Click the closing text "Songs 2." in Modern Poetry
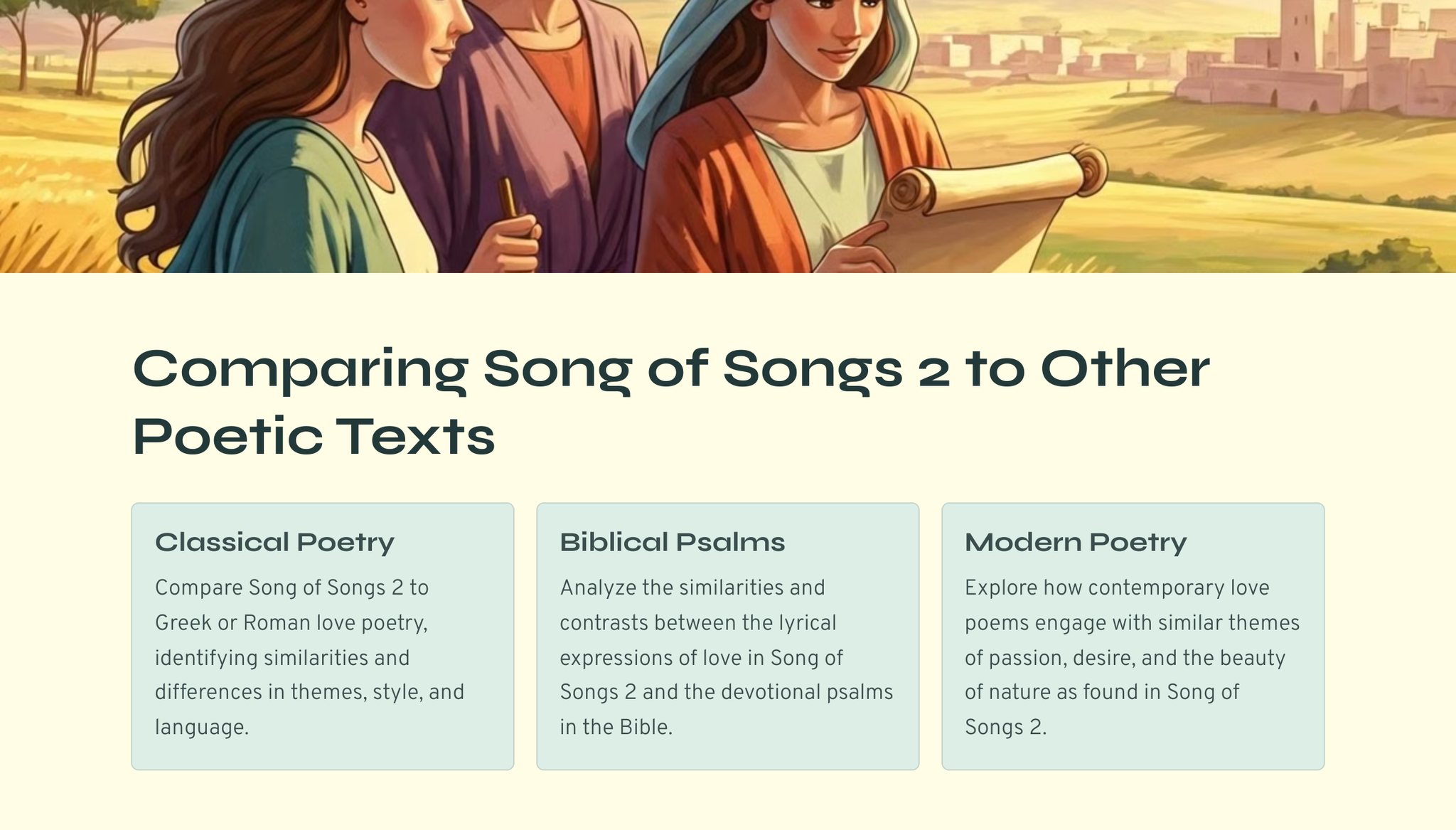Image resolution: width=1456 pixels, height=830 pixels. [1005, 728]
